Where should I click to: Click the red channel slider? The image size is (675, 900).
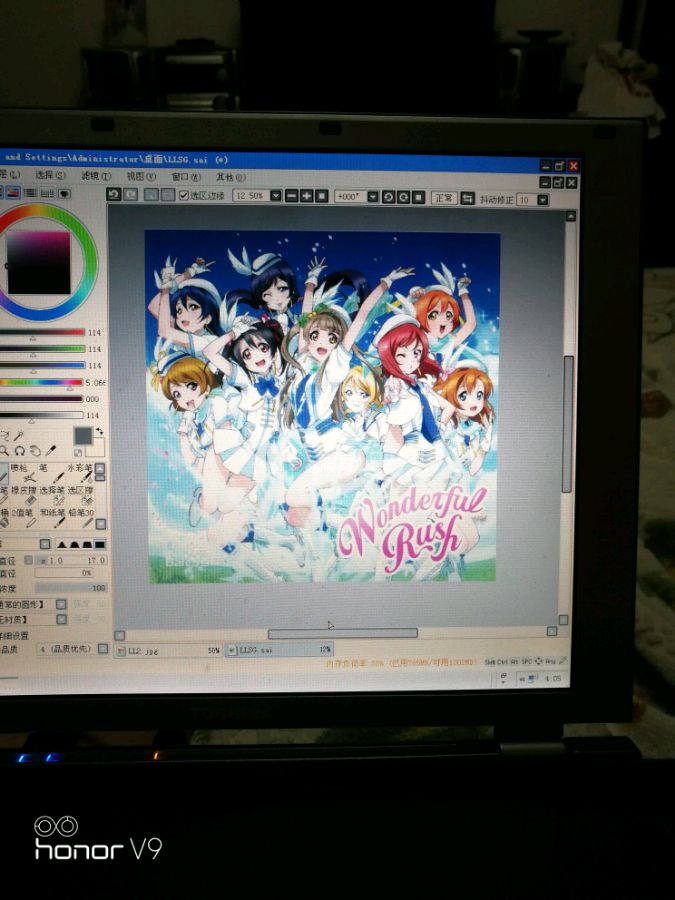(x=42, y=332)
